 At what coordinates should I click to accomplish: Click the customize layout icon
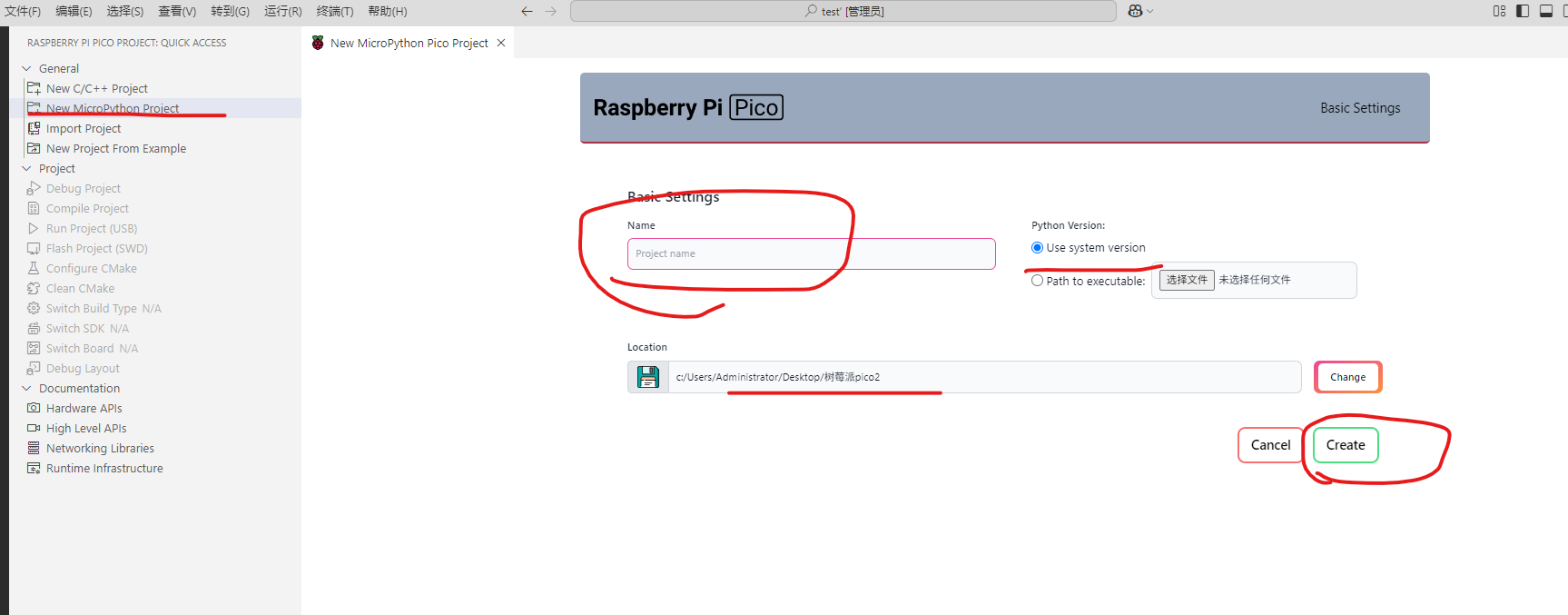(x=1499, y=11)
